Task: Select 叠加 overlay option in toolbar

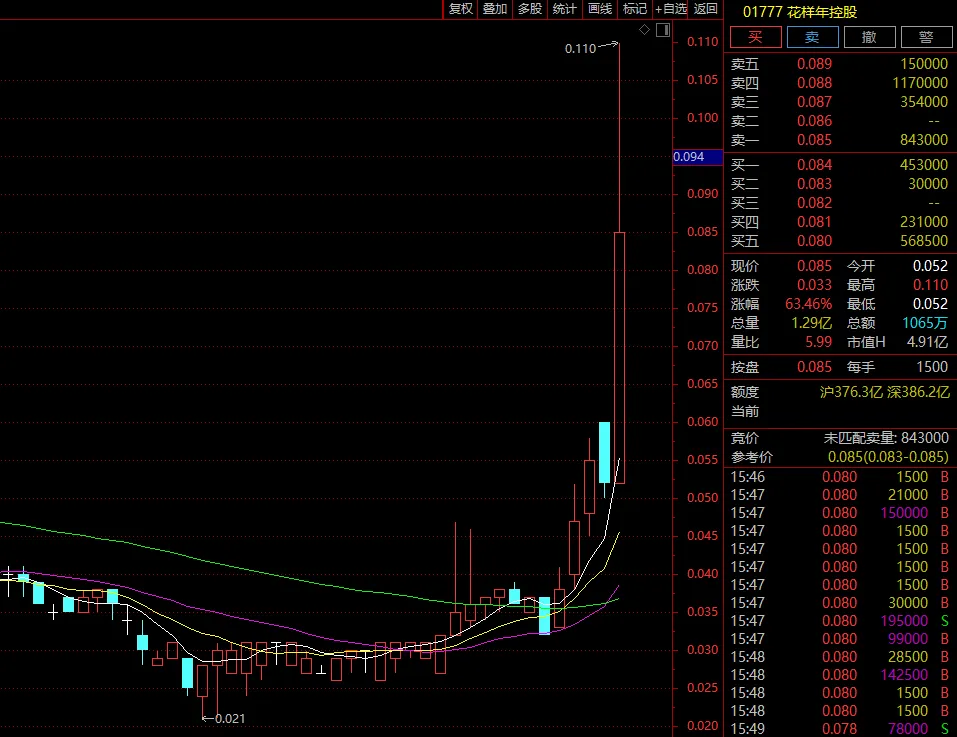Action: point(495,9)
